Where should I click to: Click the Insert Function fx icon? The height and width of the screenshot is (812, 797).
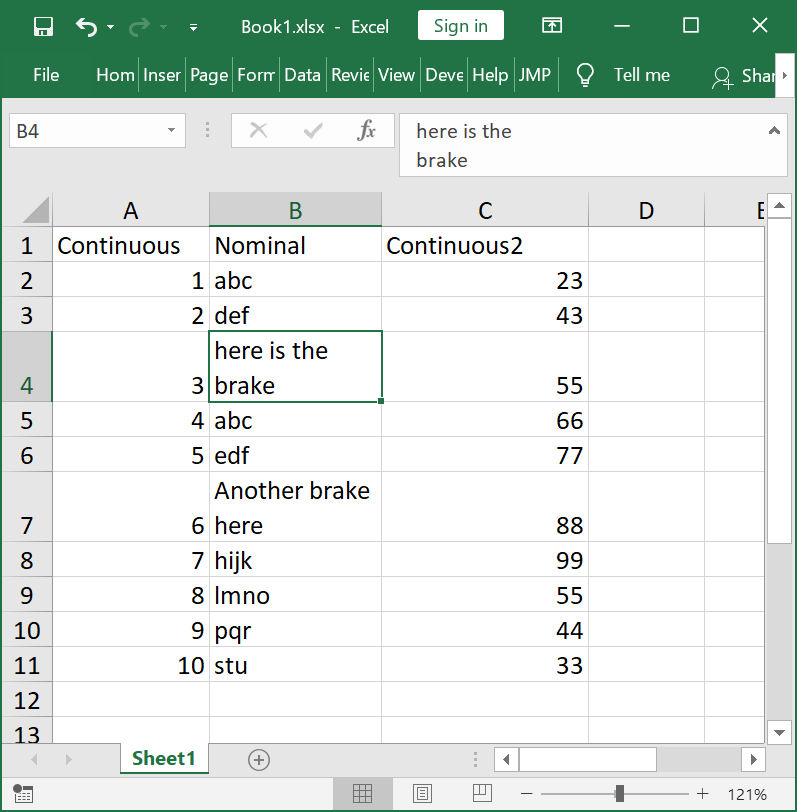(x=367, y=130)
